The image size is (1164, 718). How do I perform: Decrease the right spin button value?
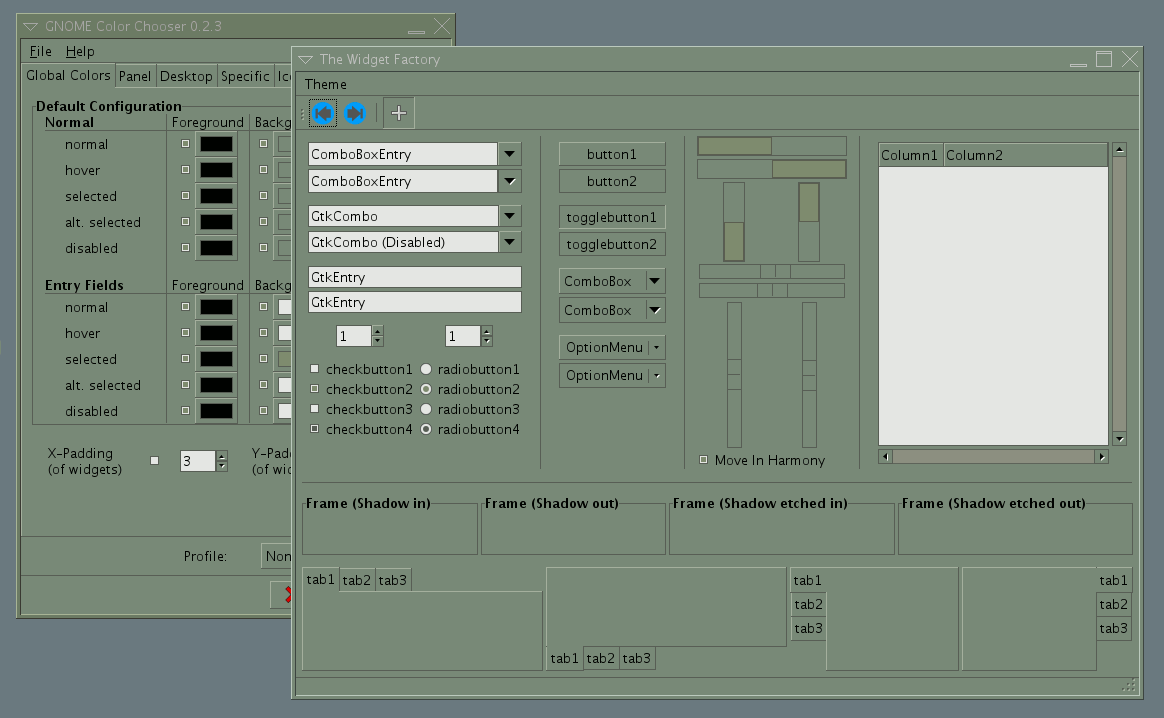[x=487, y=341]
